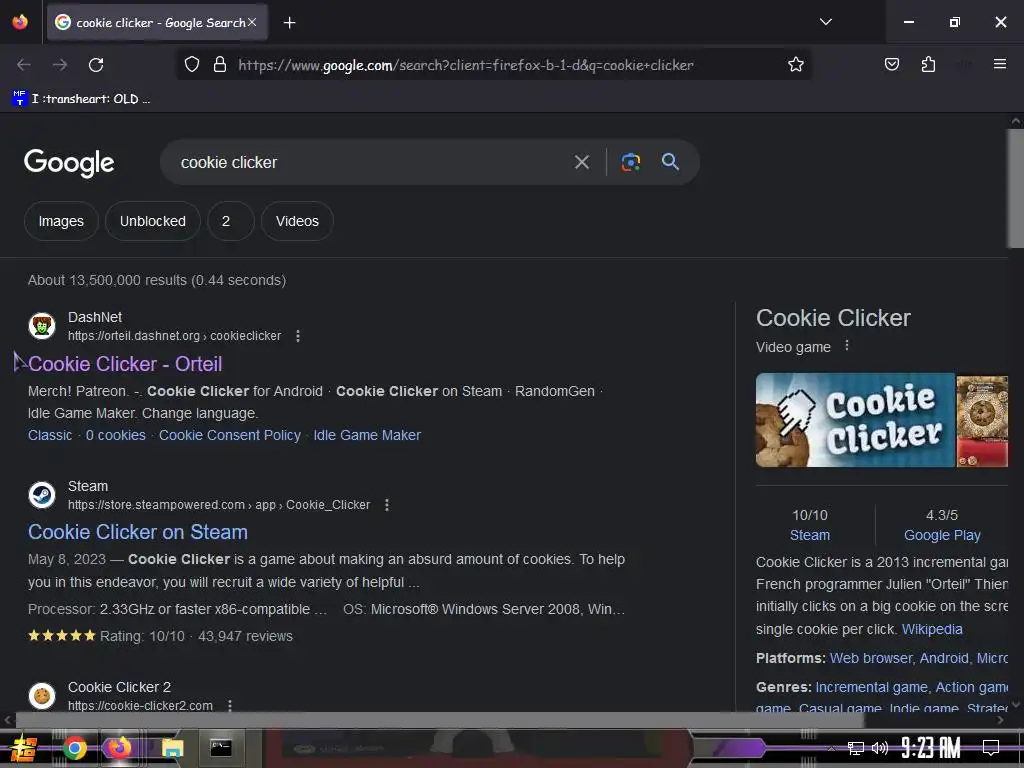Click the DashNet site favicon

tap(42, 326)
